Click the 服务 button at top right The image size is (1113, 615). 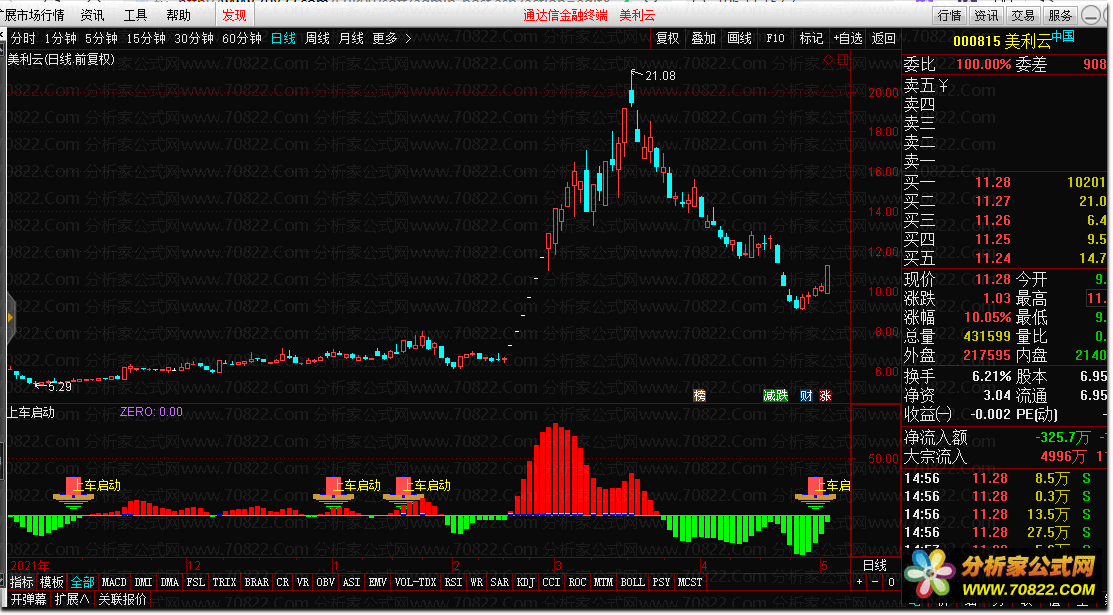pos(1060,15)
